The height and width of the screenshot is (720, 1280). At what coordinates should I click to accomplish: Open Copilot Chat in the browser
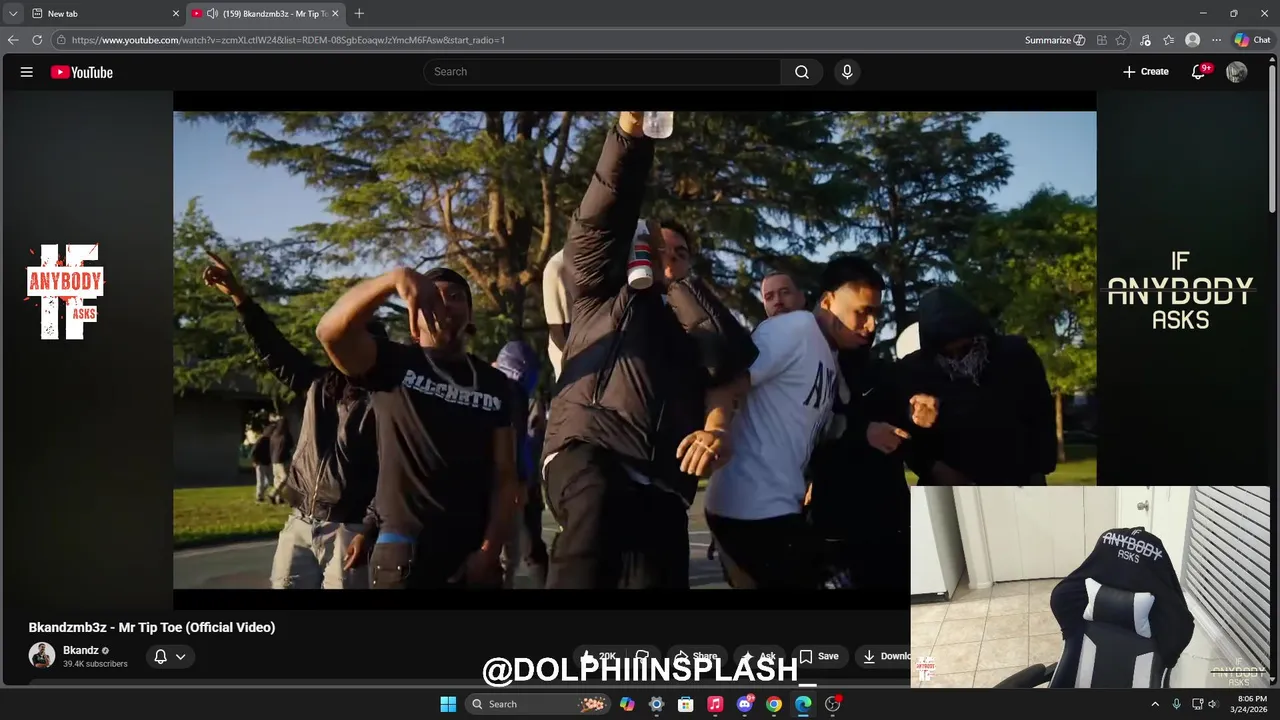(x=1252, y=40)
